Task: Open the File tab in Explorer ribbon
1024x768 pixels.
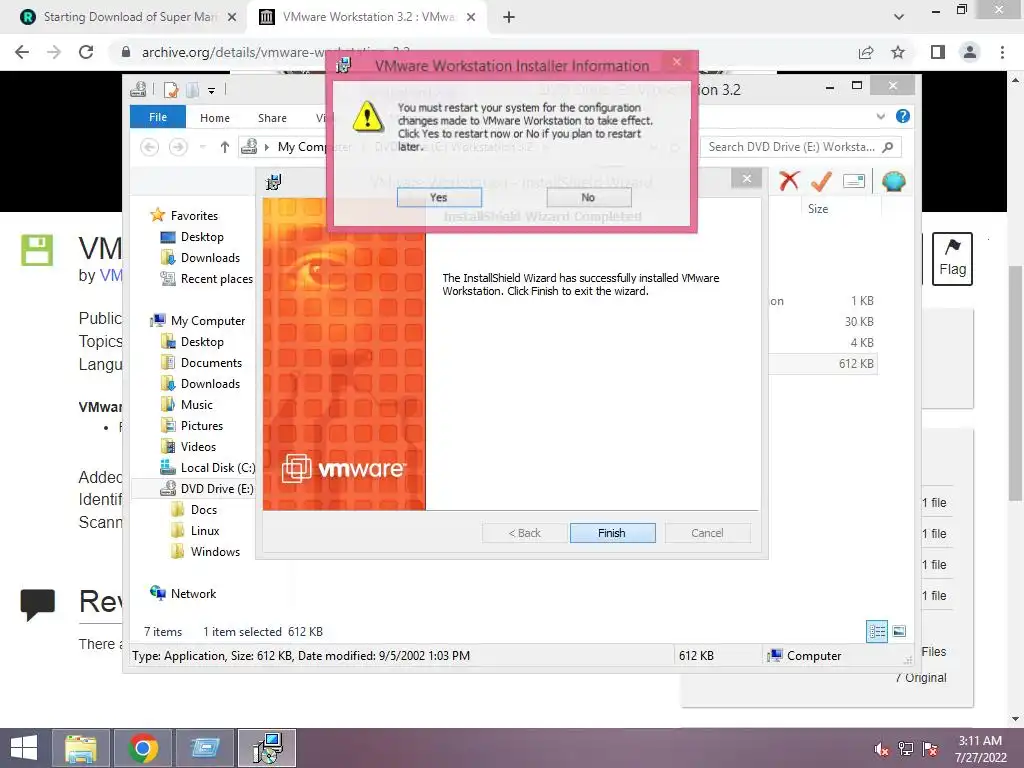Action: click(x=158, y=117)
